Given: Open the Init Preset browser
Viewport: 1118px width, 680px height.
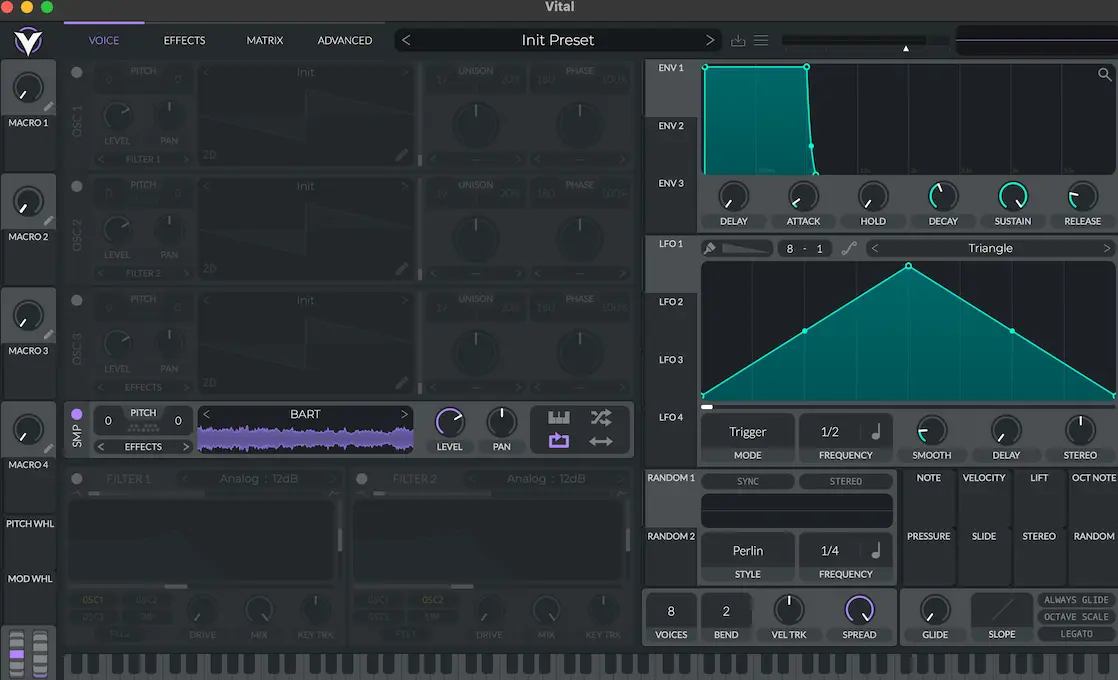Looking at the screenshot, I should (x=558, y=41).
